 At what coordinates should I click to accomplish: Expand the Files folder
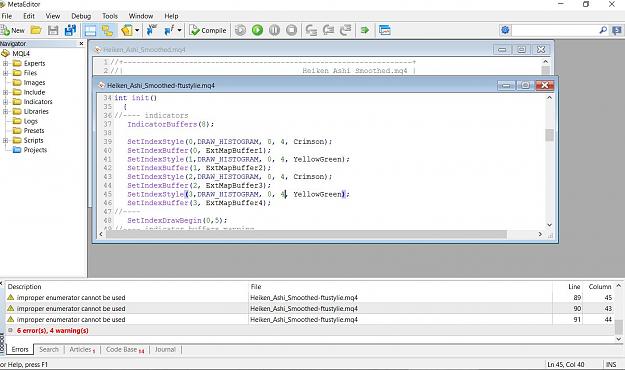(x=6, y=73)
